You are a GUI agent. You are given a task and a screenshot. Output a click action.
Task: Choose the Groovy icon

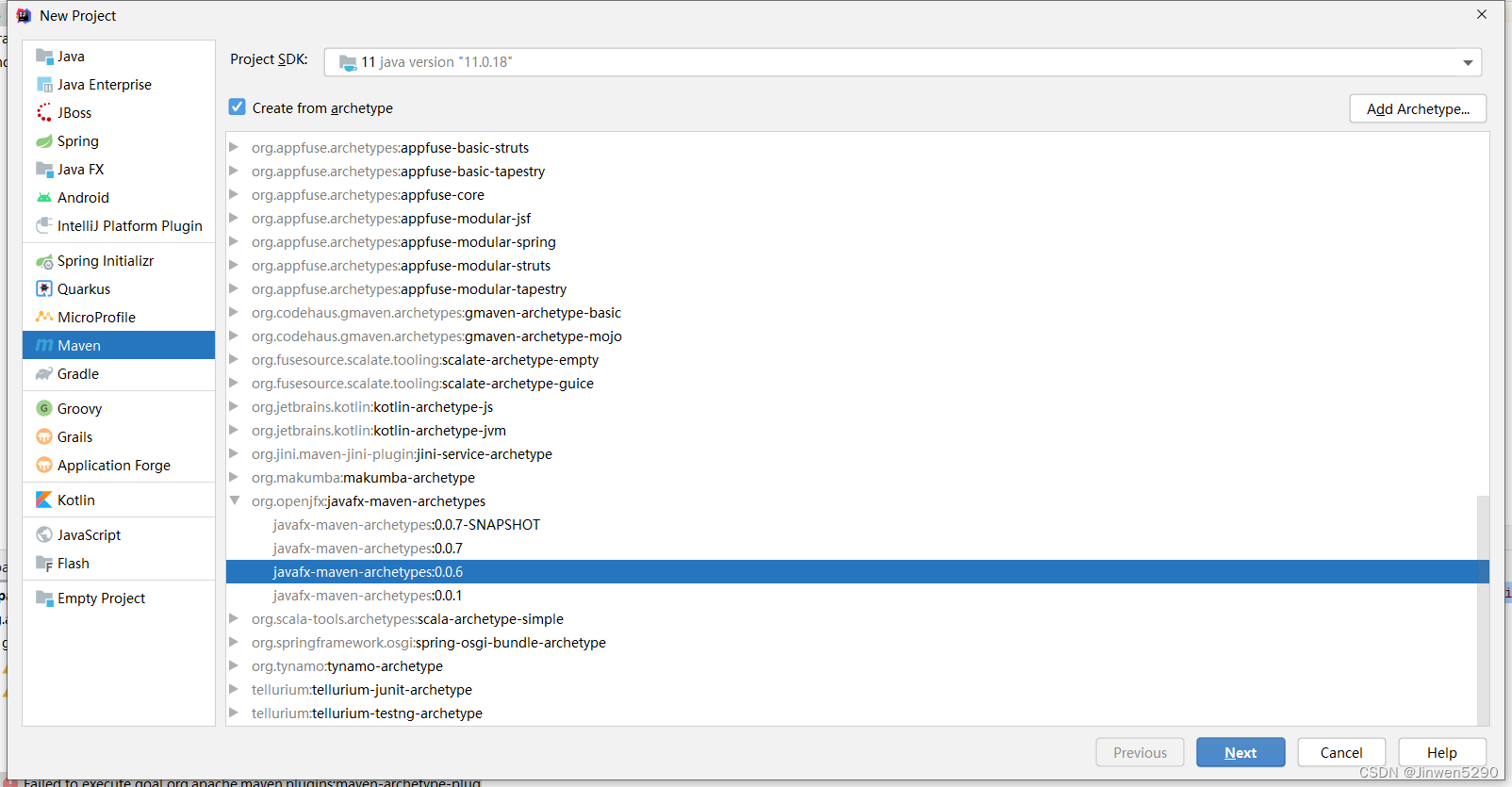click(x=44, y=409)
